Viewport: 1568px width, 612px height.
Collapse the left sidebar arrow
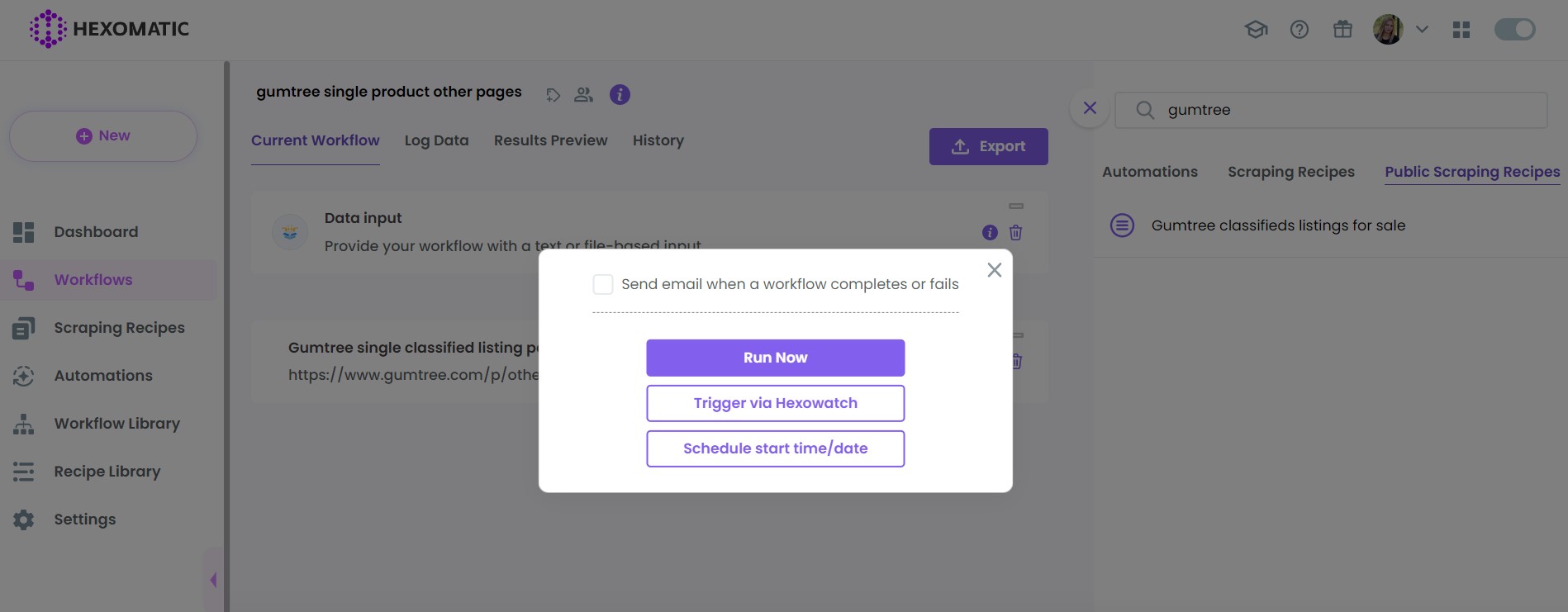point(213,580)
